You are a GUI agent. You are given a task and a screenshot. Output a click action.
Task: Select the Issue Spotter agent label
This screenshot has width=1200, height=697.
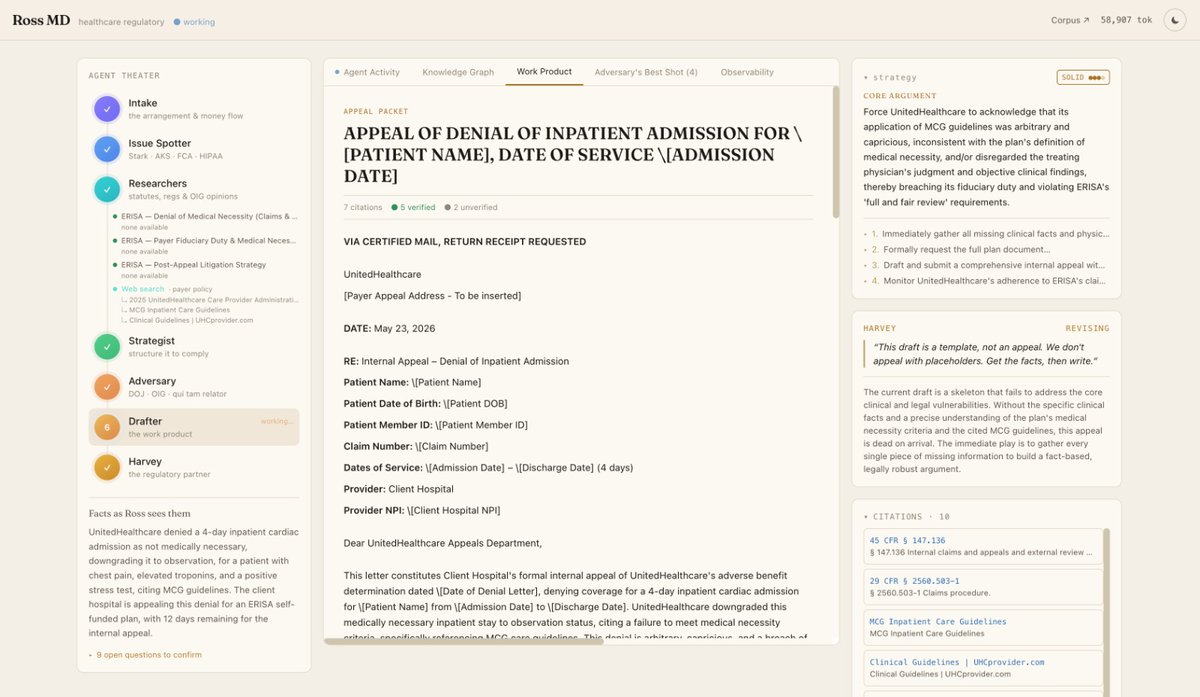(159, 143)
